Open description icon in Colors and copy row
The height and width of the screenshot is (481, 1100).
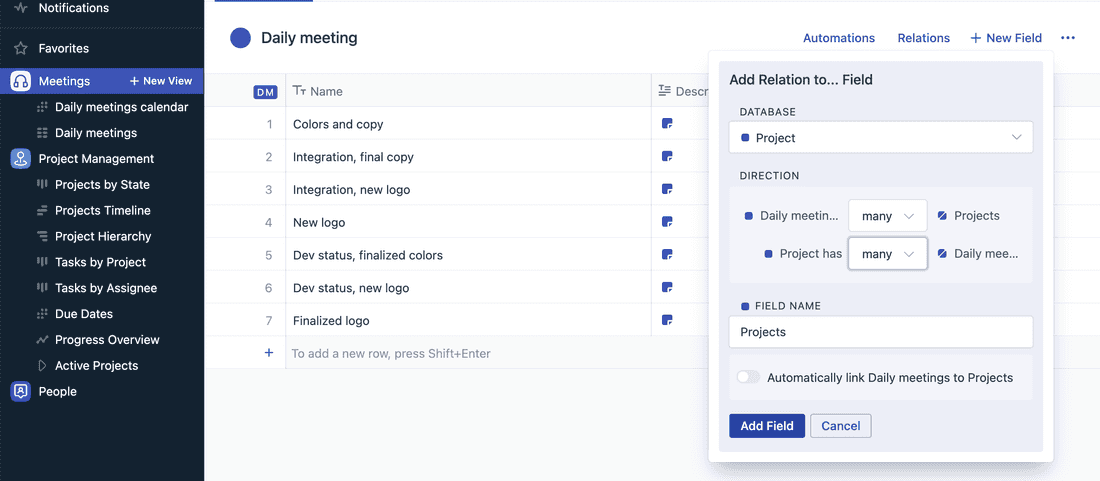pyautogui.click(x=667, y=124)
